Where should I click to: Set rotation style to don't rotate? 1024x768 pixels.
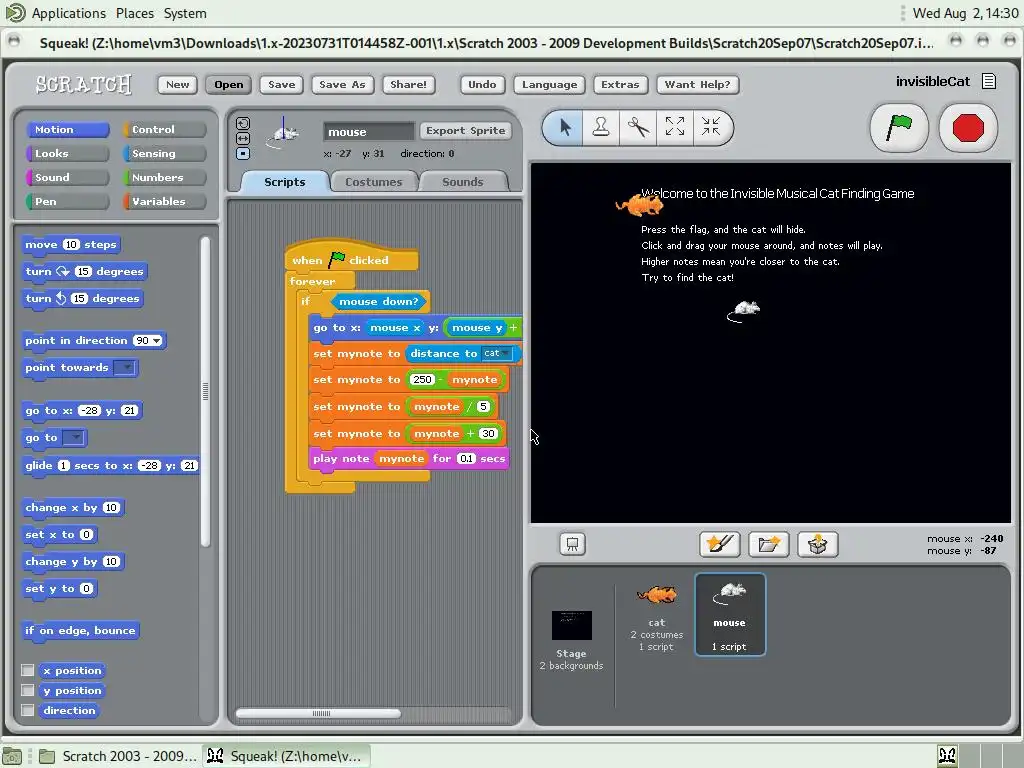coord(243,153)
